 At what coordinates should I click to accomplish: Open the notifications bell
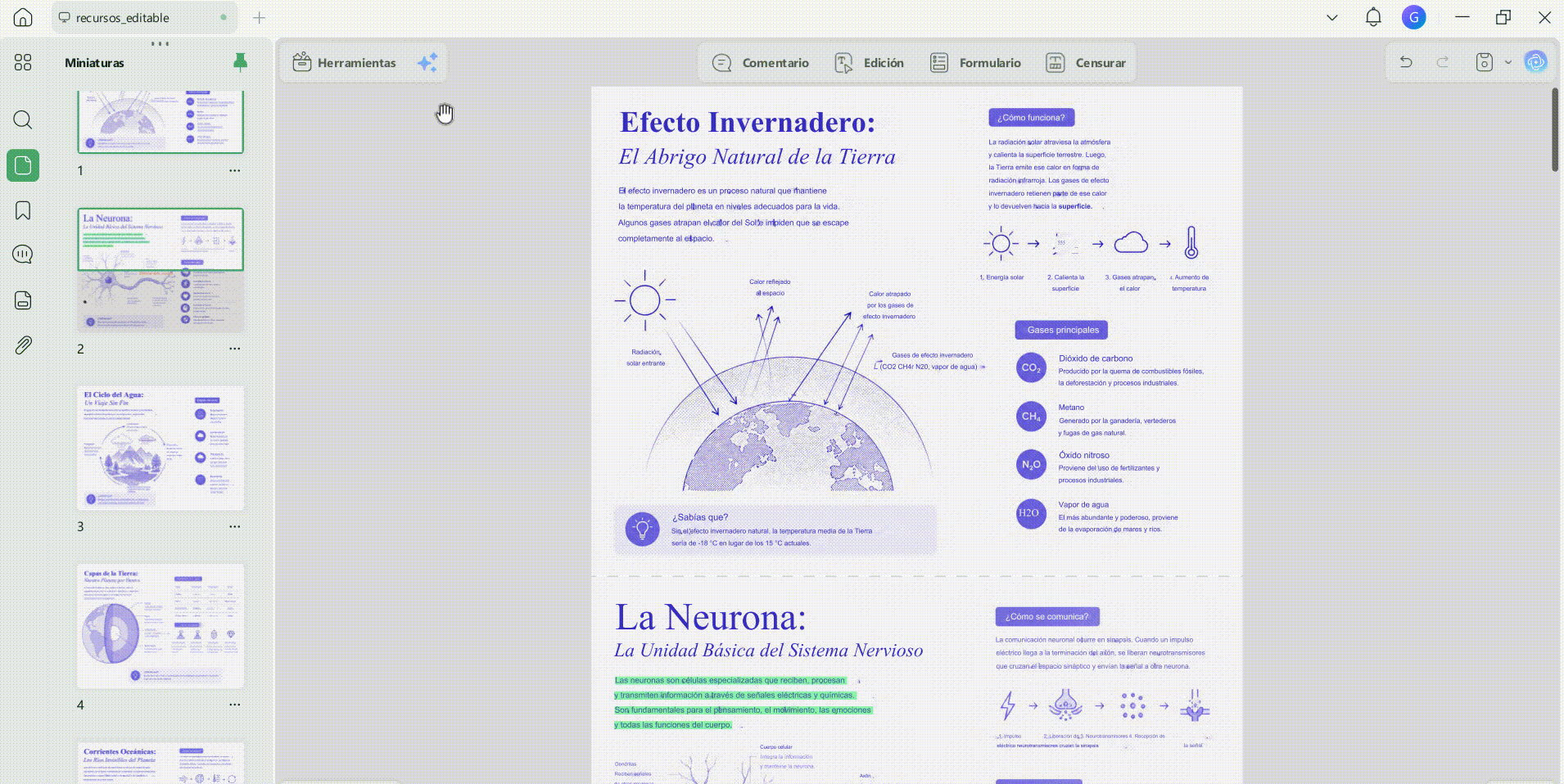(1373, 17)
